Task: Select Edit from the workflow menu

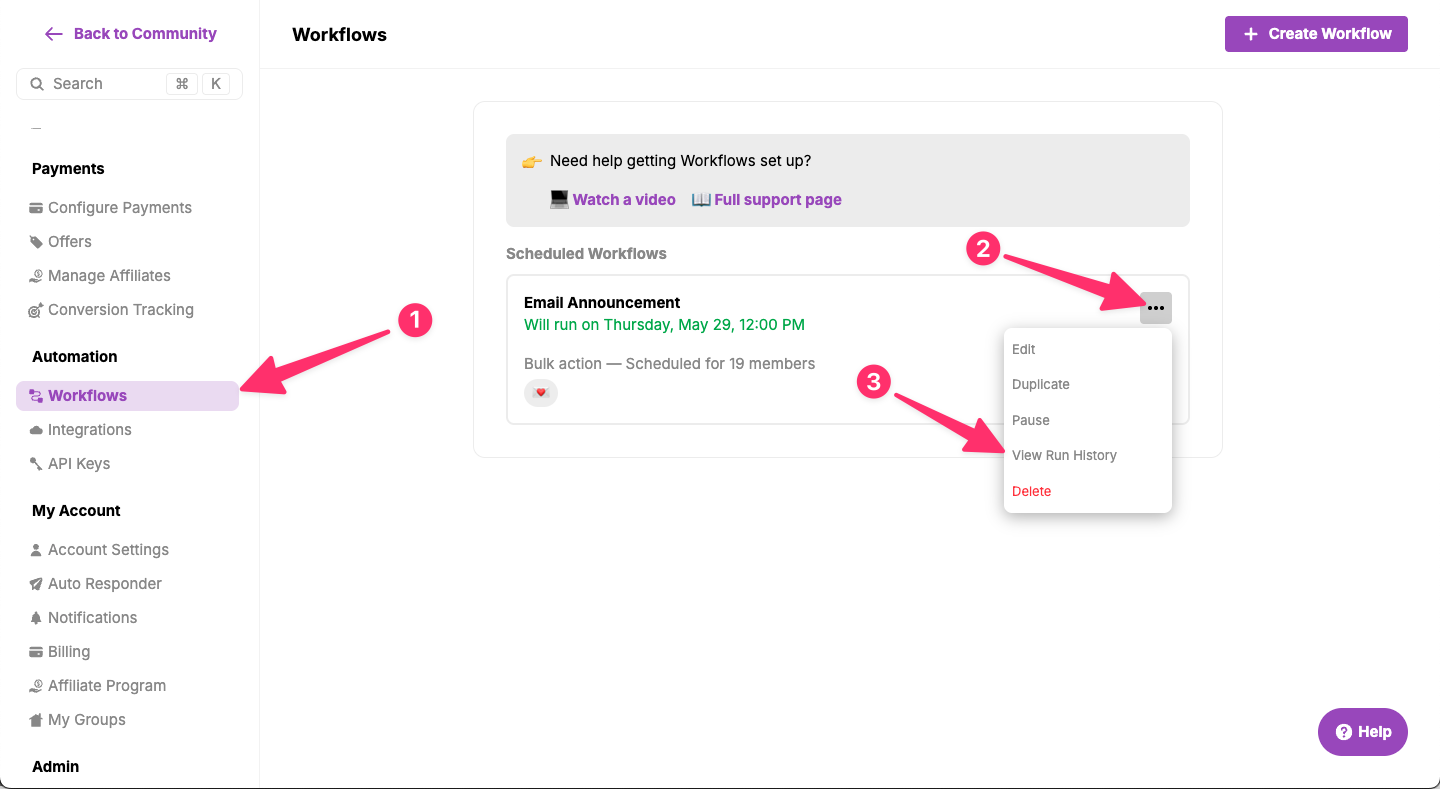Action: tap(1024, 349)
